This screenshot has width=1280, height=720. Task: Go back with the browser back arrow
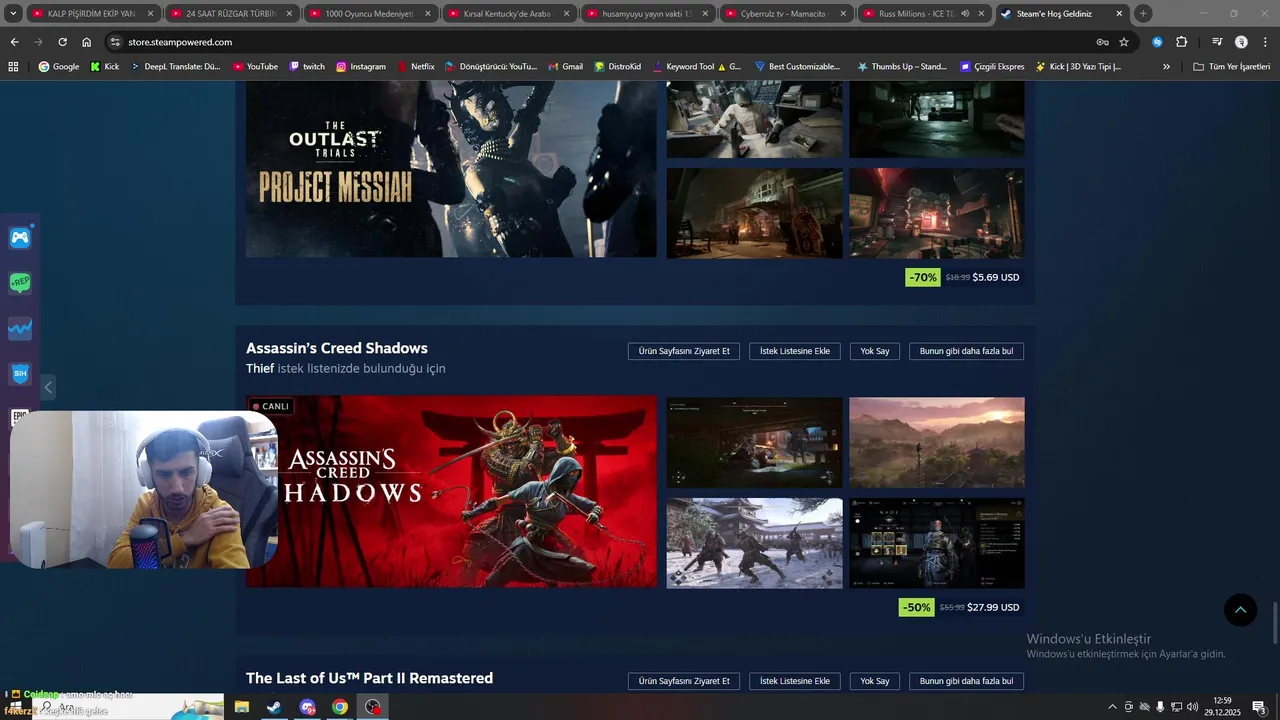tap(14, 42)
